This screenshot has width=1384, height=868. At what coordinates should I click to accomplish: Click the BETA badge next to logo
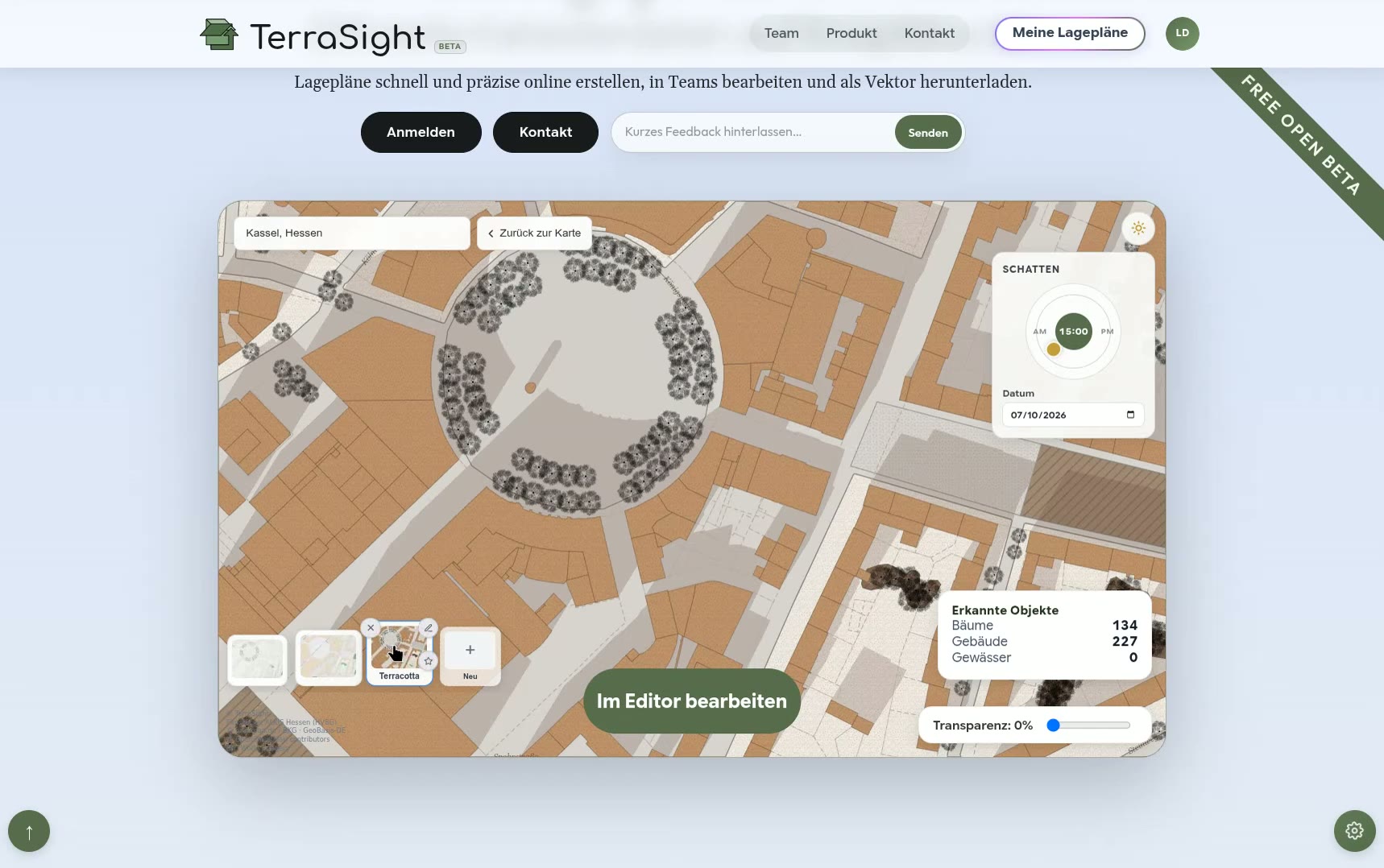pos(450,47)
